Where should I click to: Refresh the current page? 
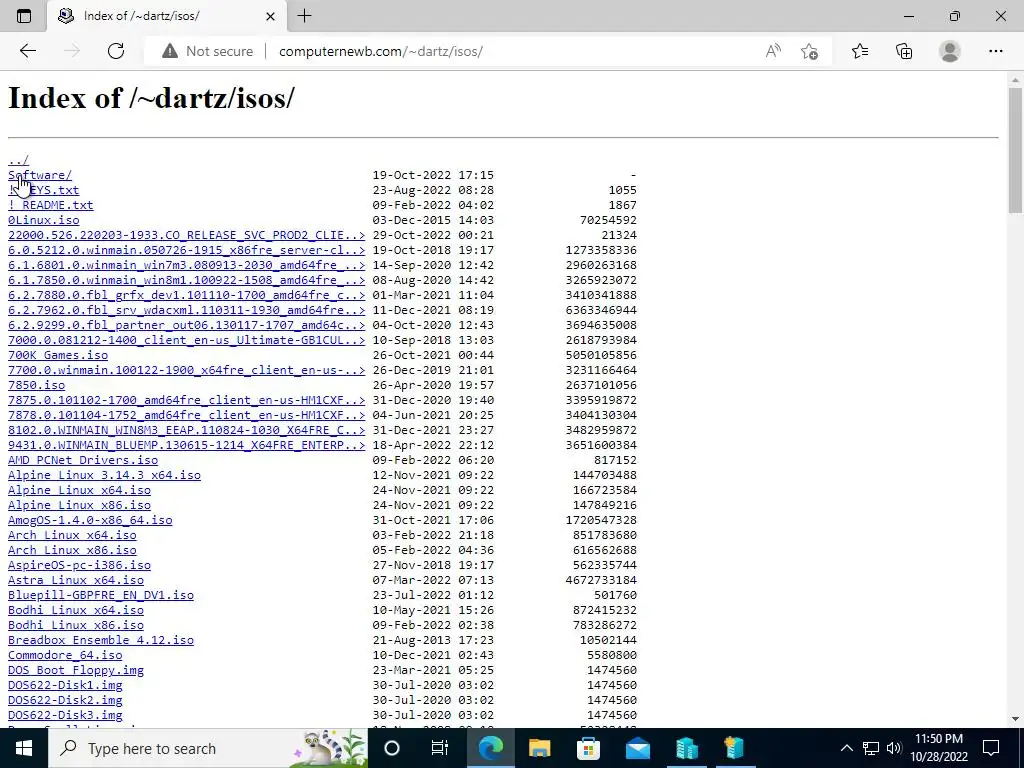116,51
